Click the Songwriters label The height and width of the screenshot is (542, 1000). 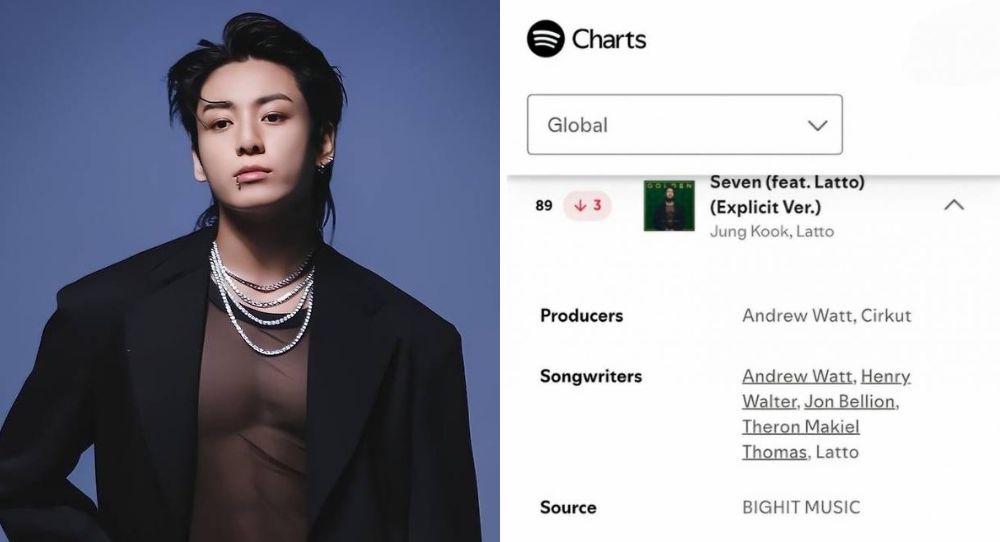coord(591,376)
